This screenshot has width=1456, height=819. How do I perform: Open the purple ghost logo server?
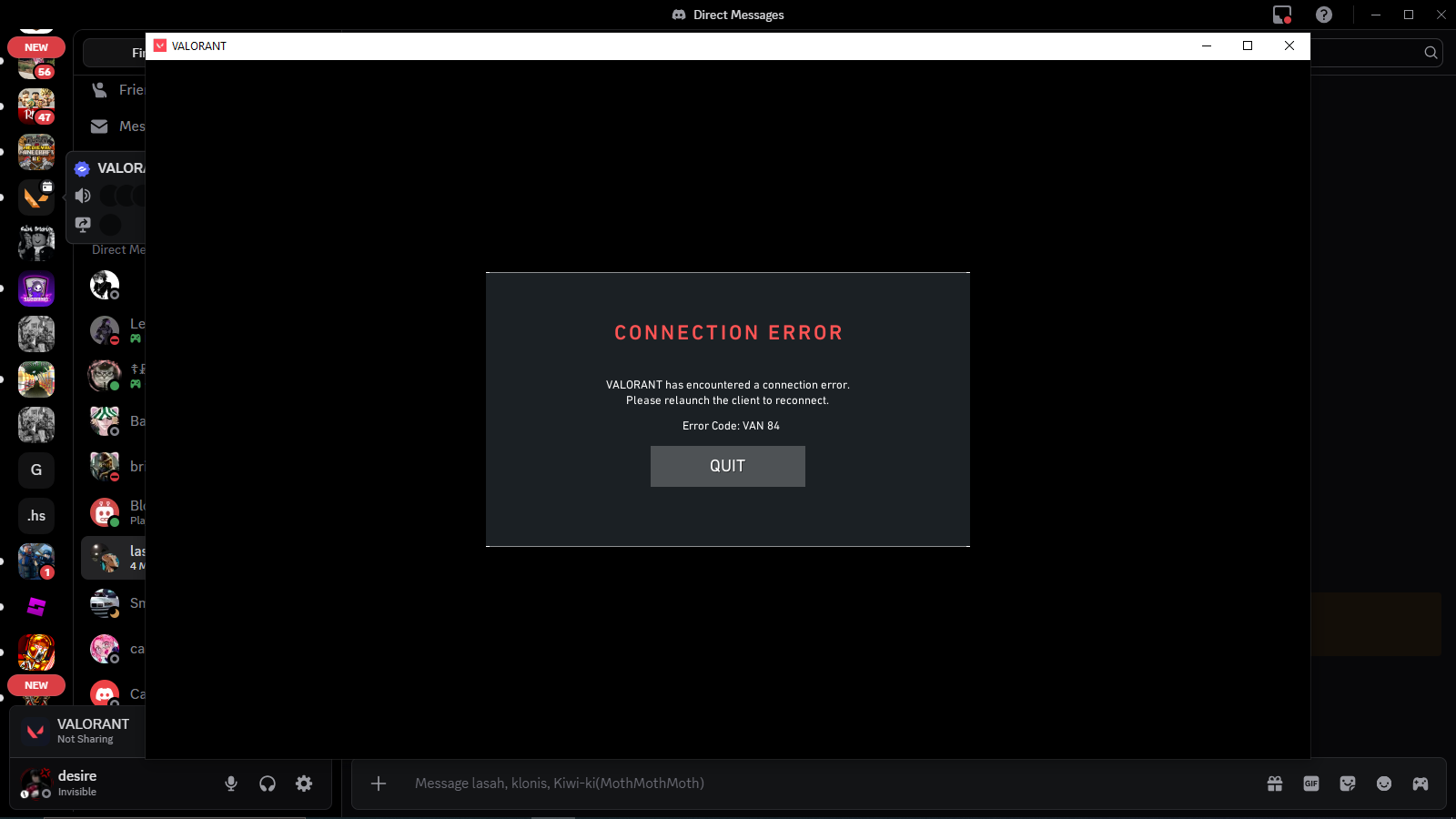(x=36, y=288)
